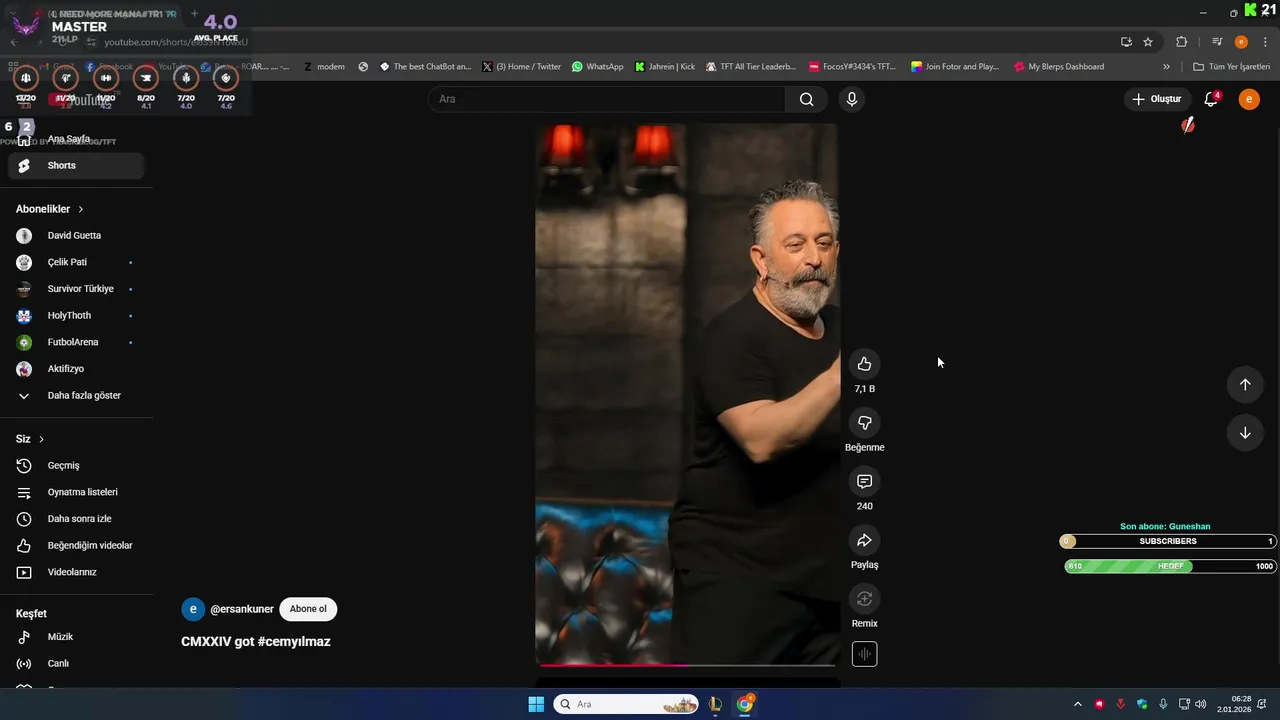Open the Remix option
The width and height of the screenshot is (1280, 720).
pos(864,599)
